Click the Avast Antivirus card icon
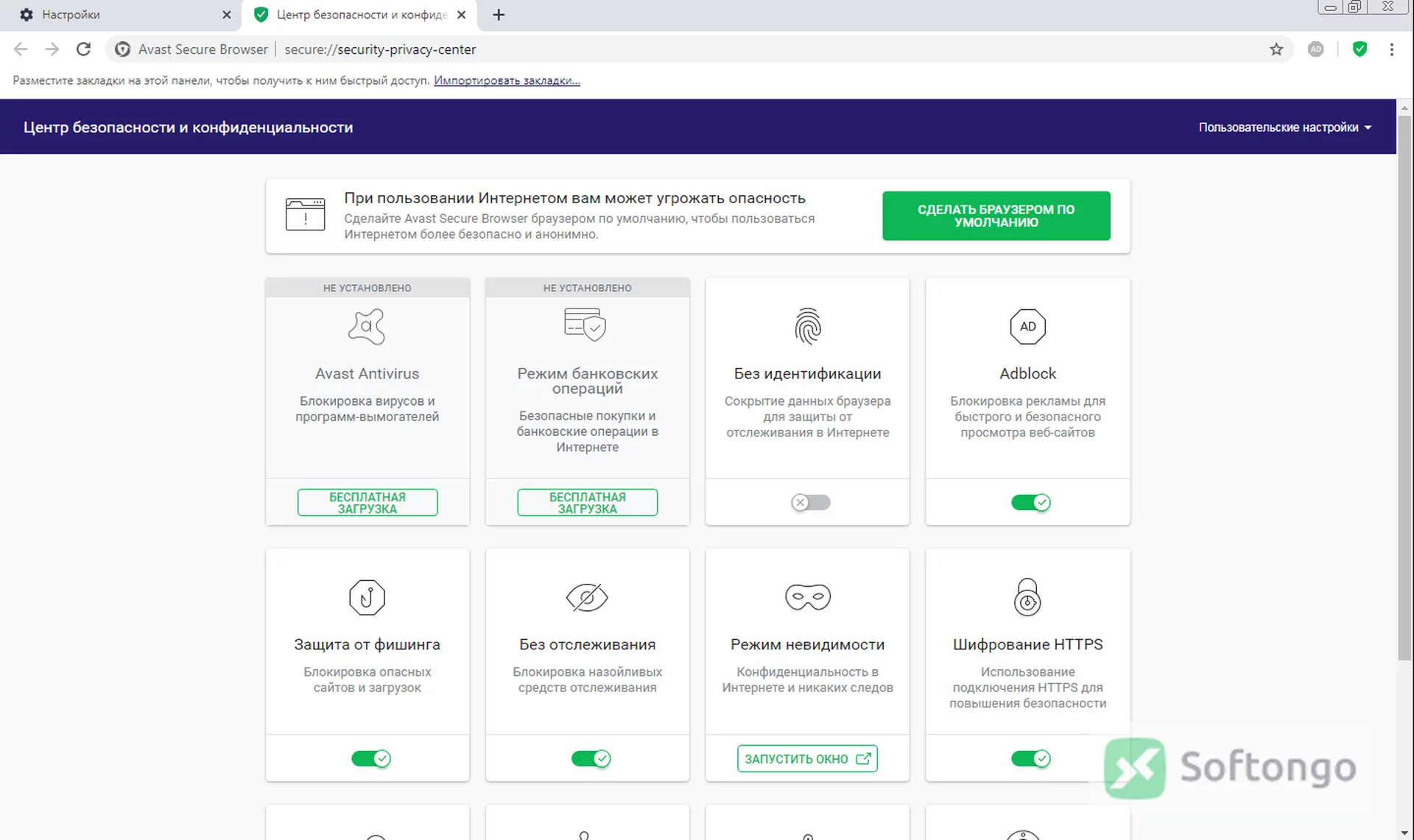This screenshot has width=1414, height=840. click(367, 326)
